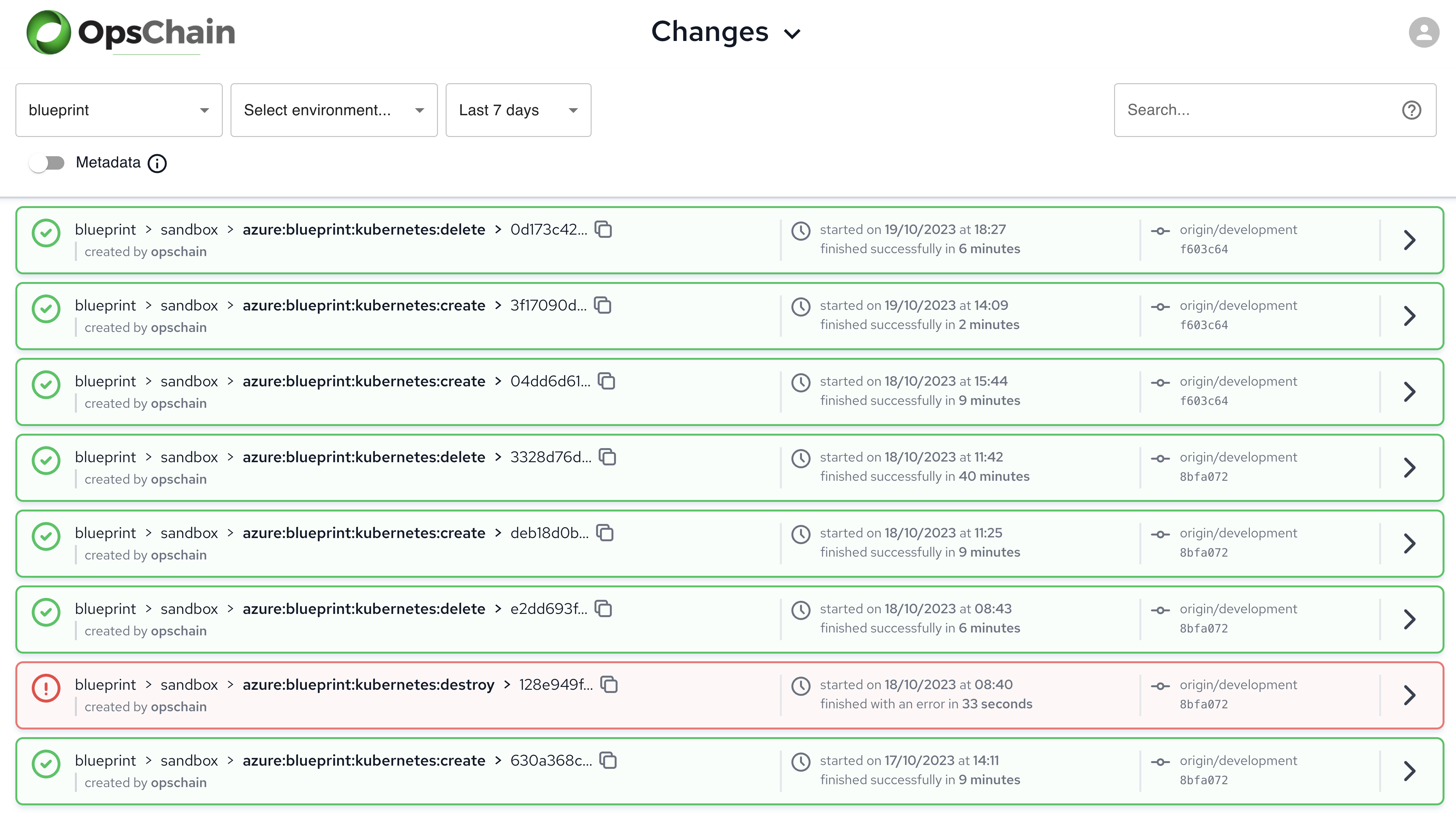
Task: Open azure:blueprint:kubernetes:create link for deb18d0b
Action: [364, 533]
